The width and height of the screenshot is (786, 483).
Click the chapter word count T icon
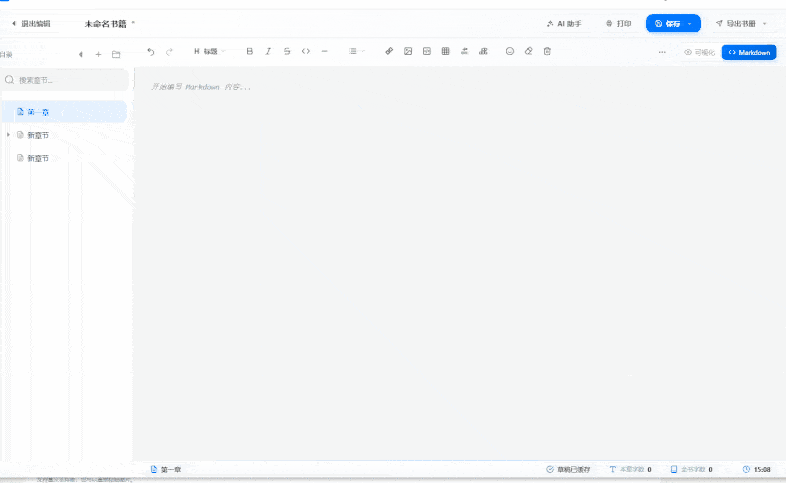click(x=613, y=469)
